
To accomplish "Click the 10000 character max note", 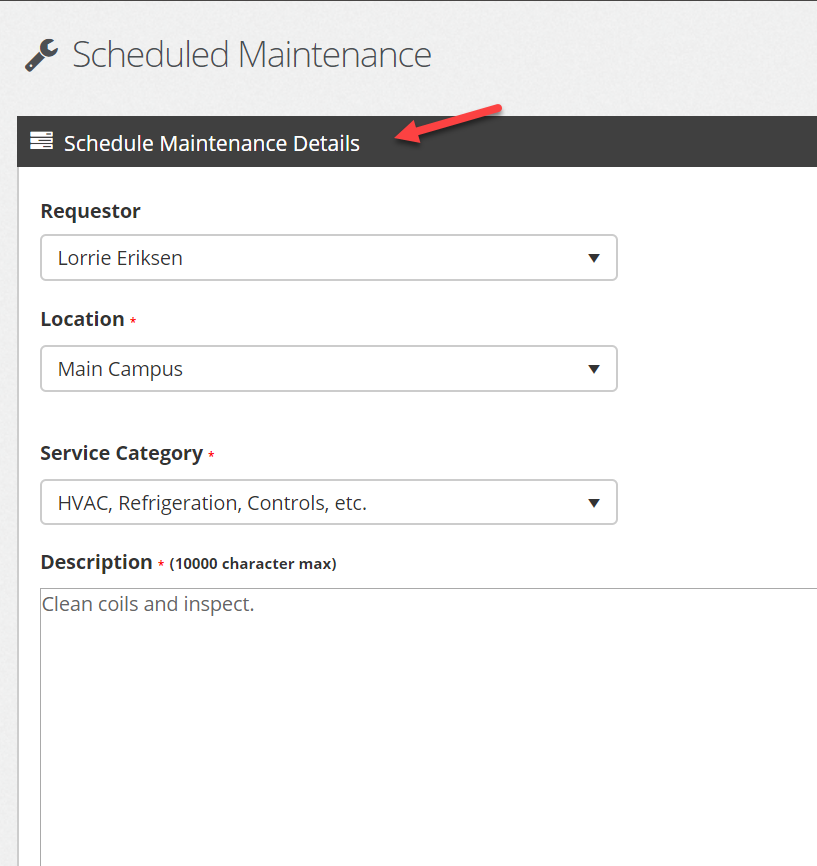I will [253, 564].
